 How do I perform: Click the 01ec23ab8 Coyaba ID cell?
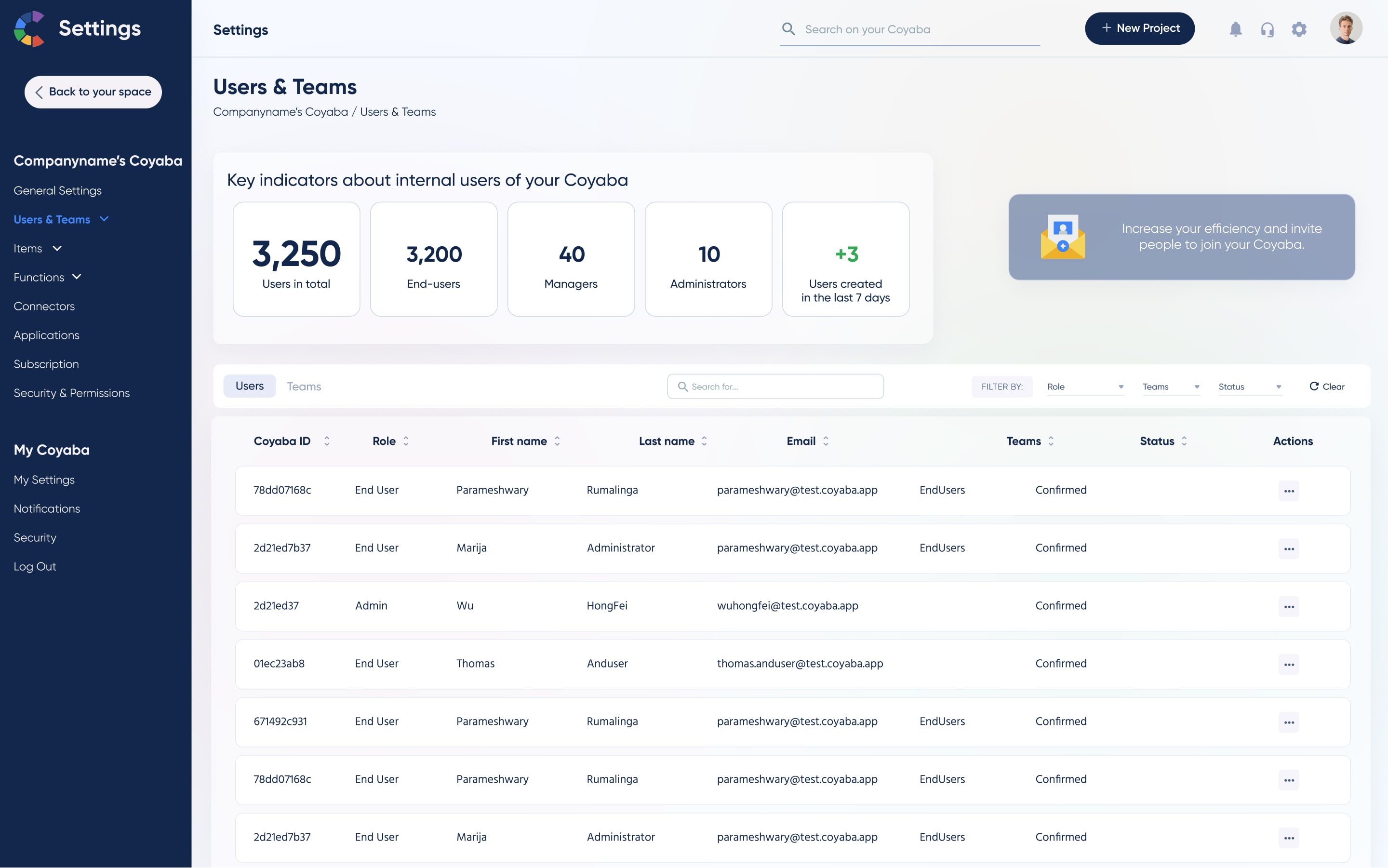tap(279, 664)
